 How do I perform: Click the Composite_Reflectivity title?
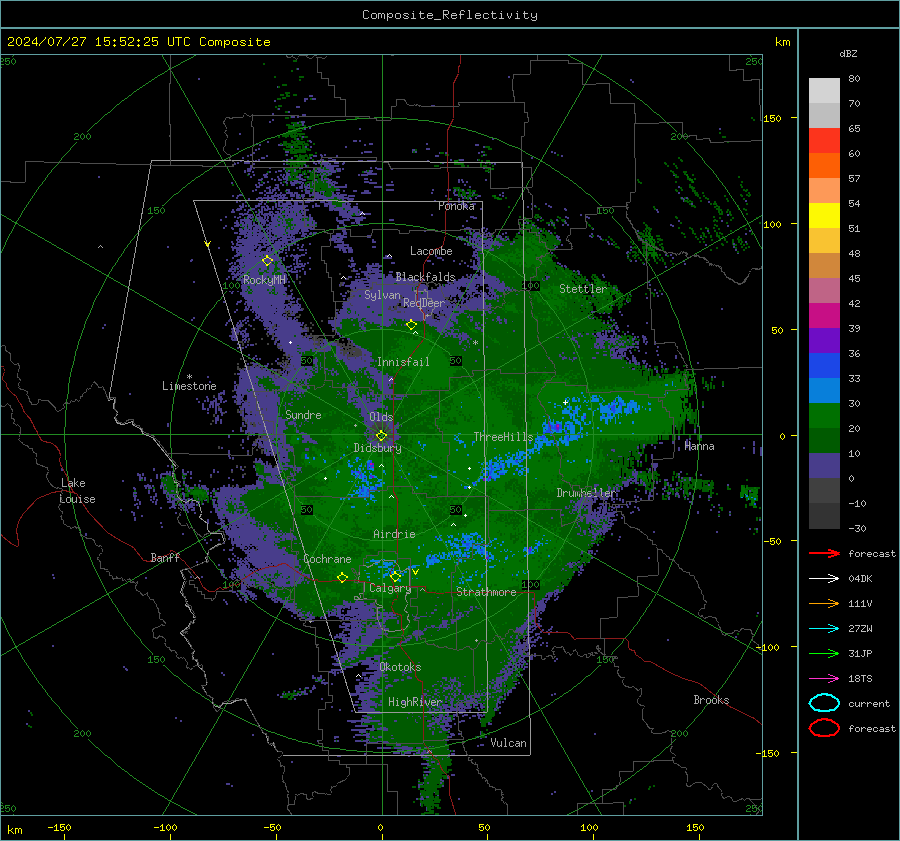450,15
